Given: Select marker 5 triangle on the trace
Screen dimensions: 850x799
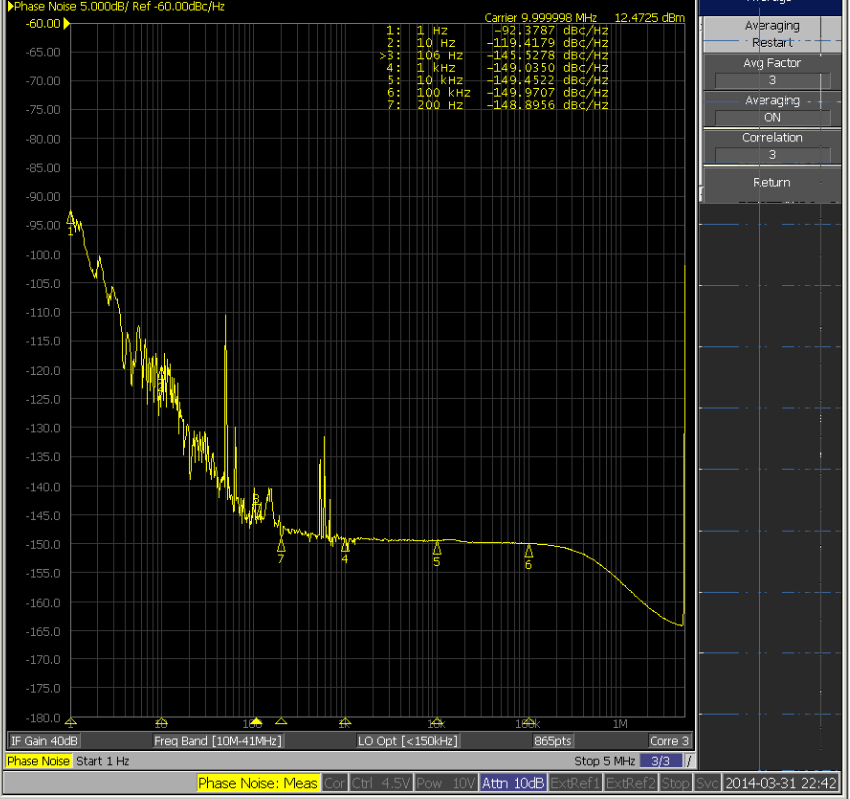Looking at the screenshot, I should point(437,548).
